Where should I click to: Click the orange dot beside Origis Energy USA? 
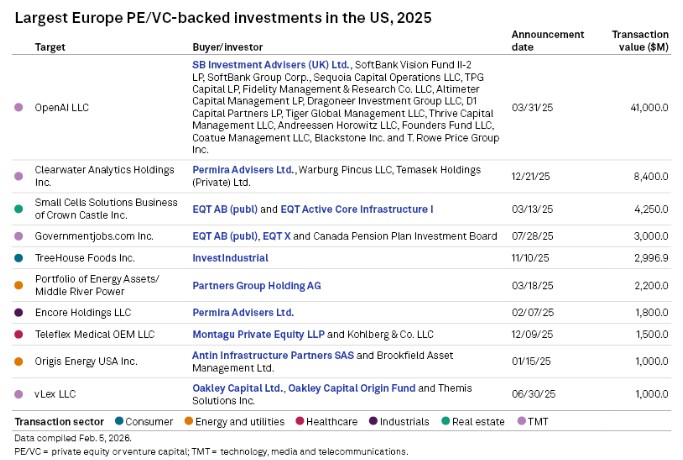[19, 361]
